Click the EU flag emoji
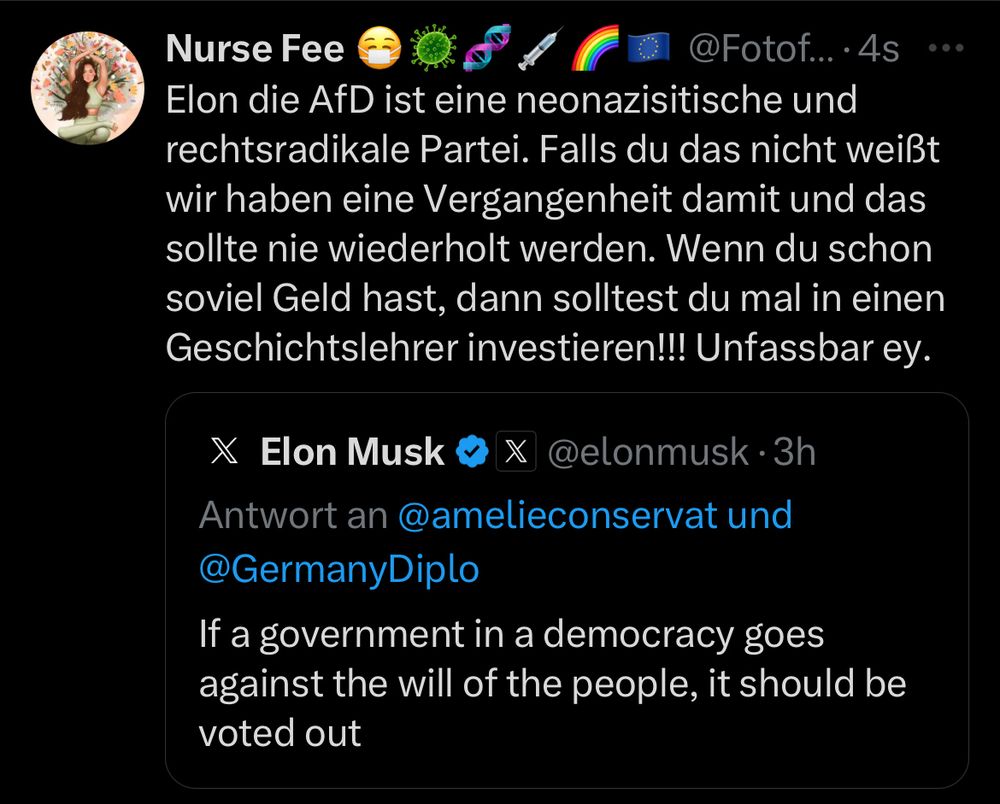This screenshot has height=804, width=1000. 649,48
